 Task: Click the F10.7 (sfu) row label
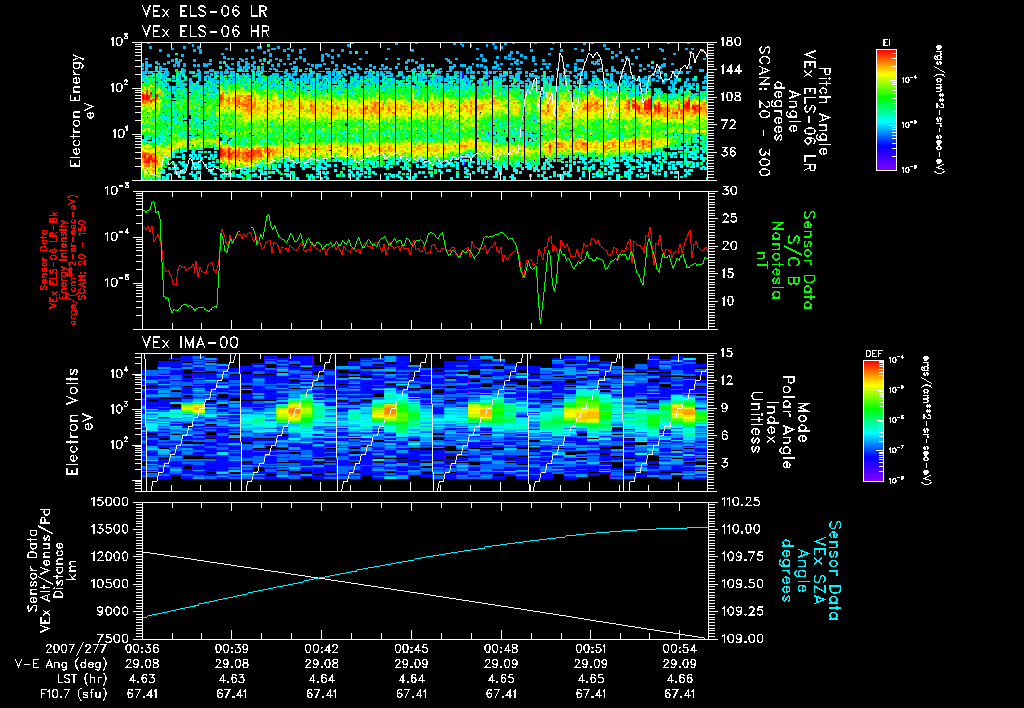coord(73,694)
